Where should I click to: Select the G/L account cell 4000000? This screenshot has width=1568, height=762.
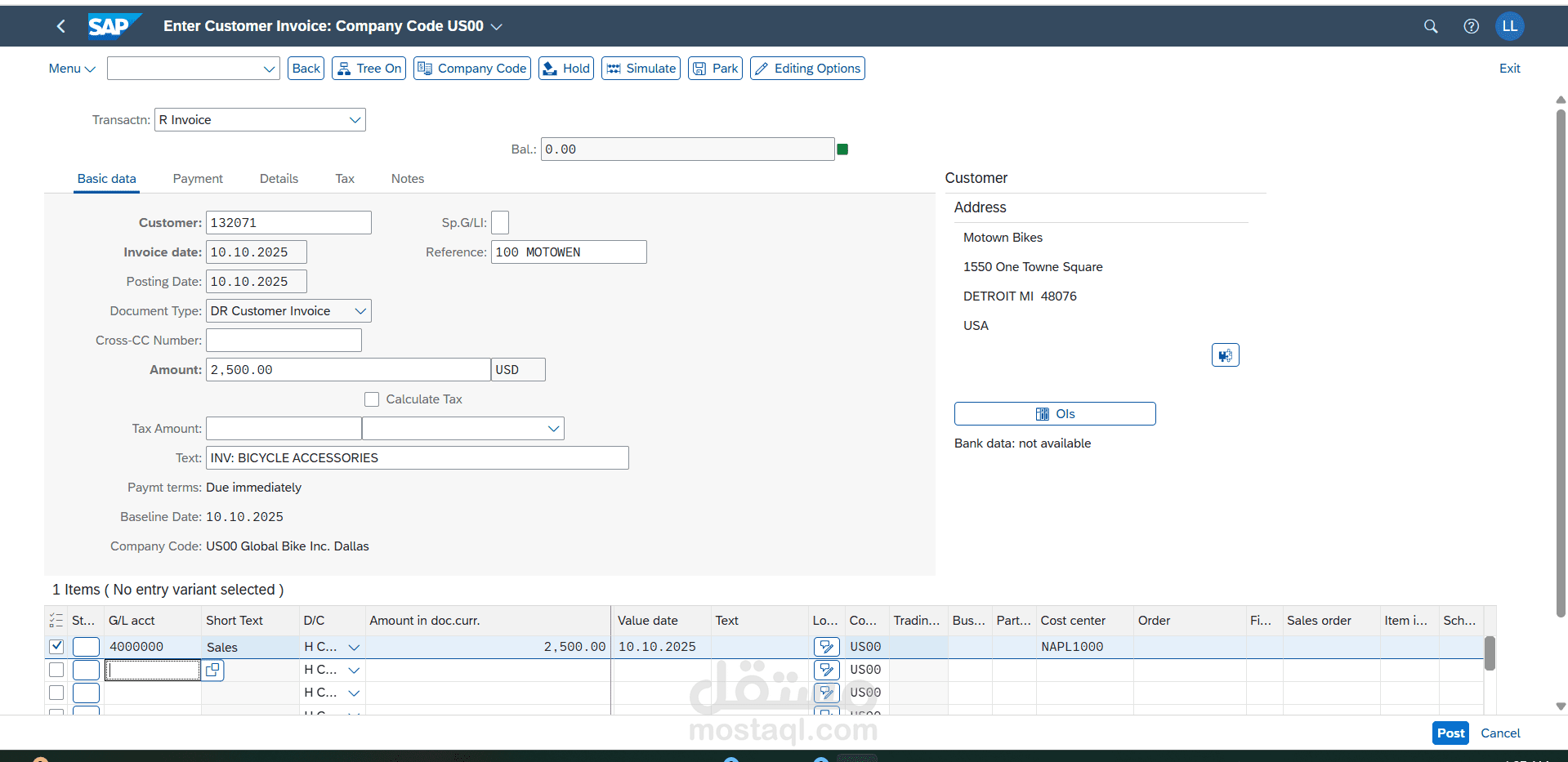coord(153,647)
